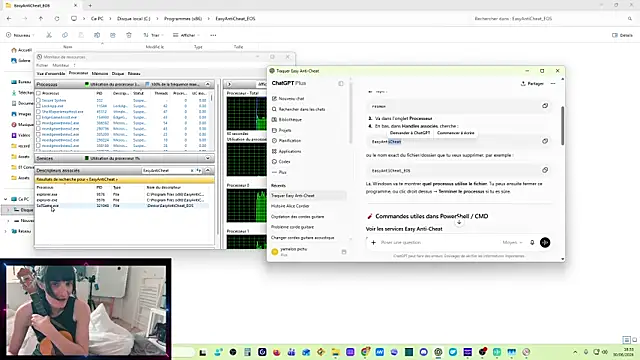Click the Descripteurs search field containing EasyAntiCheat
Screen dimensions: 640x360
[x=166, y=171]
